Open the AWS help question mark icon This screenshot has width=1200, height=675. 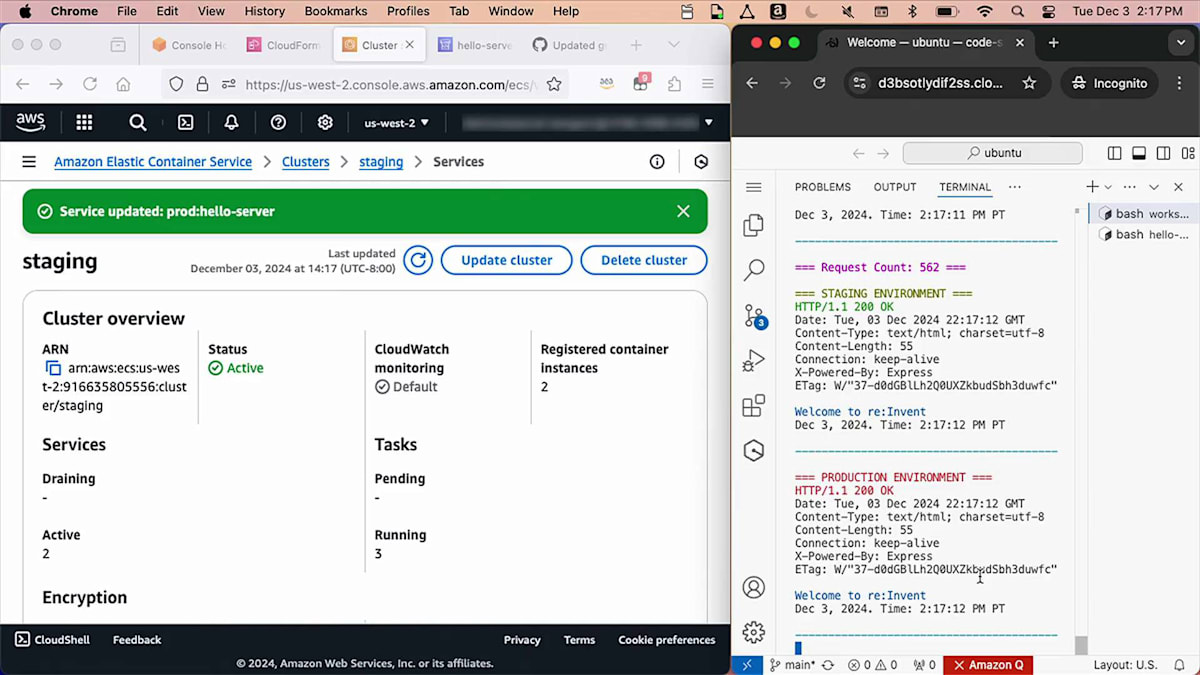tap(278, 122)
